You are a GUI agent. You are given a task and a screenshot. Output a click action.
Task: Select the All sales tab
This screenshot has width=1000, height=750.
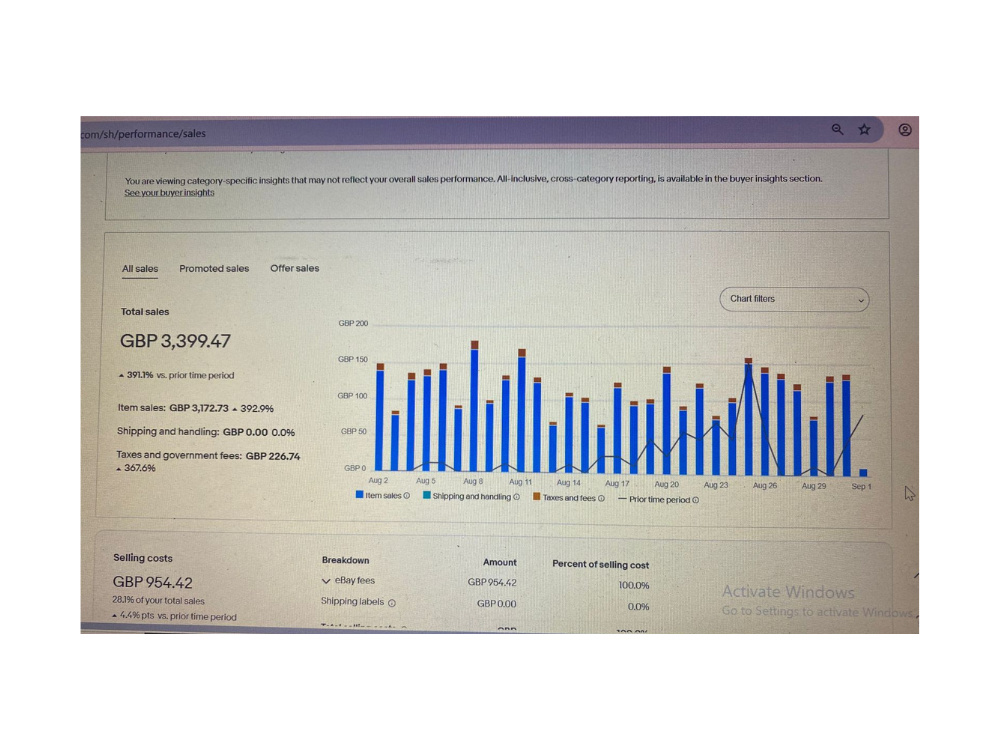pos(140,268)
